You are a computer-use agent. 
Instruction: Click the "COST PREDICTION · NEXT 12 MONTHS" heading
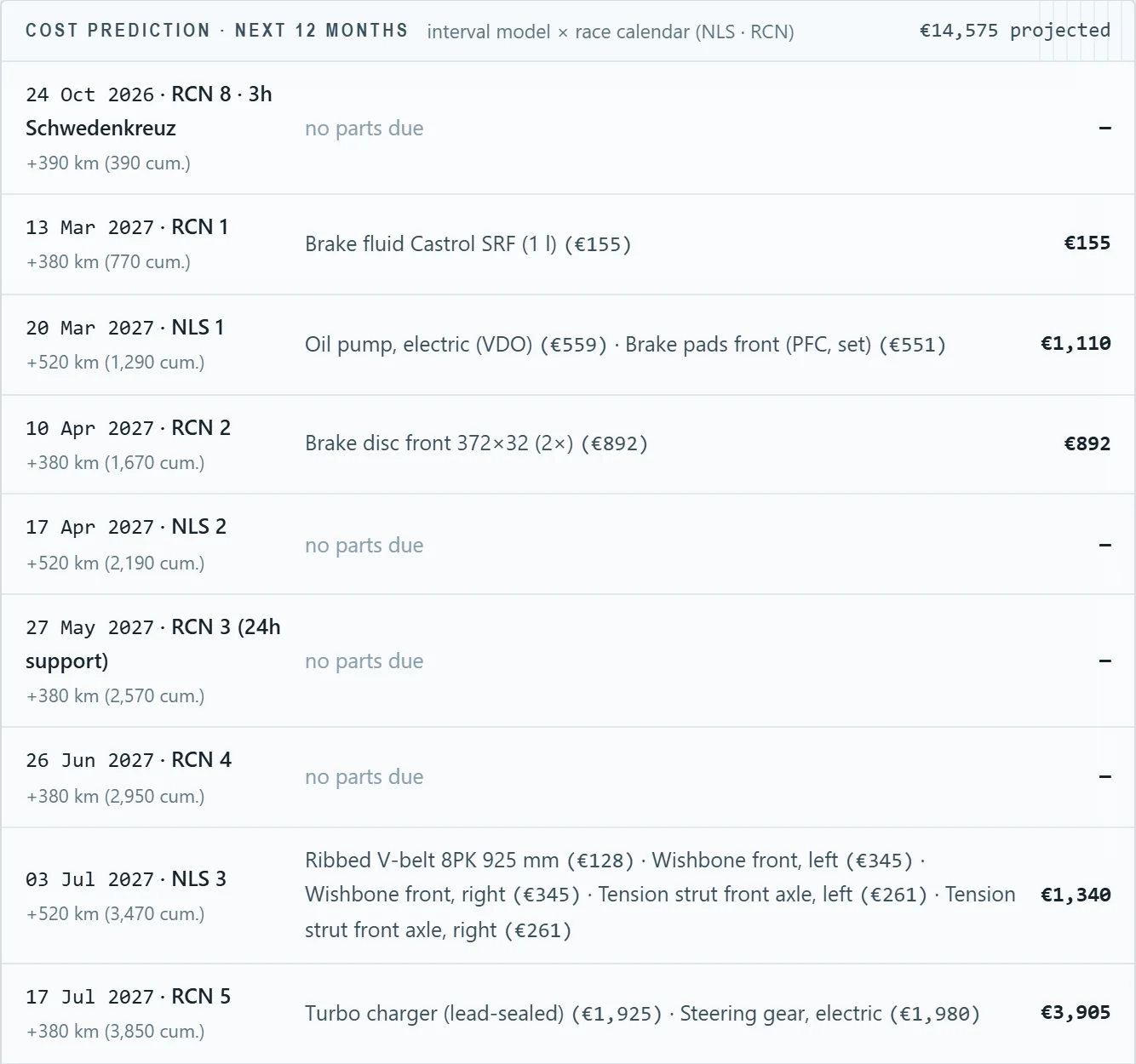[216, 31]
